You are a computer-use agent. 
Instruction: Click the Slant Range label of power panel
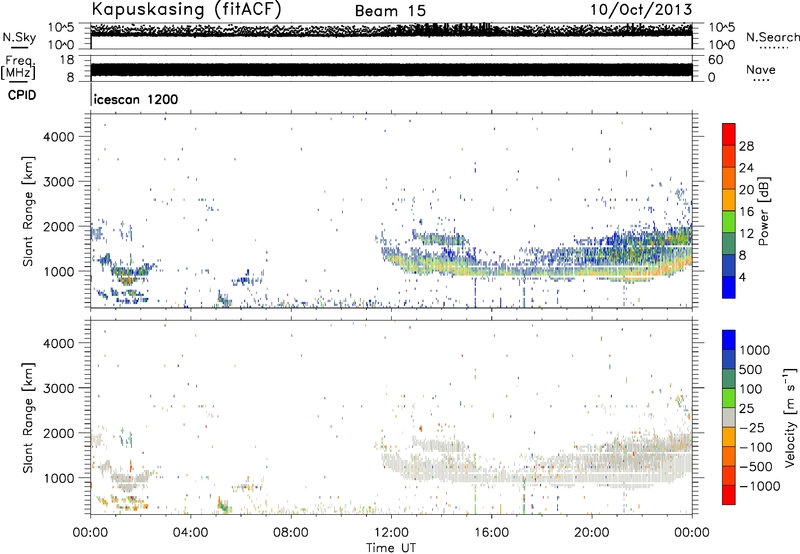[x=28, y=211]
